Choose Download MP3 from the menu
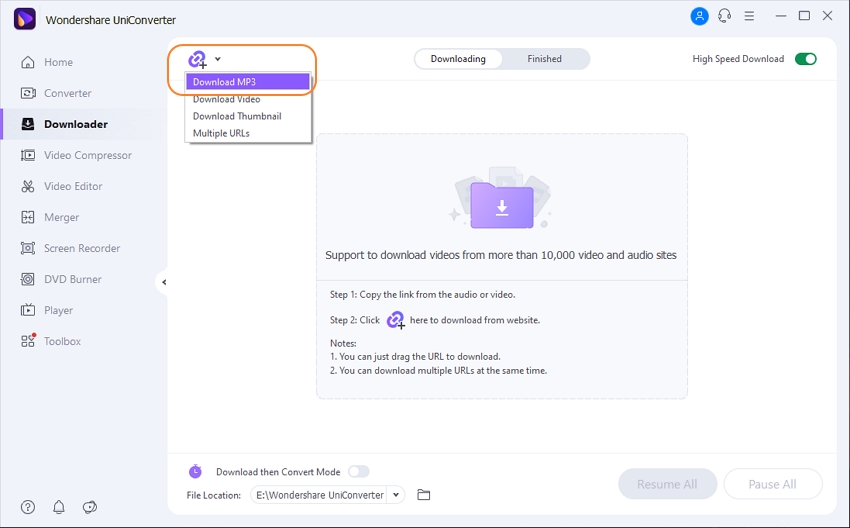 [x=247, y=82]
